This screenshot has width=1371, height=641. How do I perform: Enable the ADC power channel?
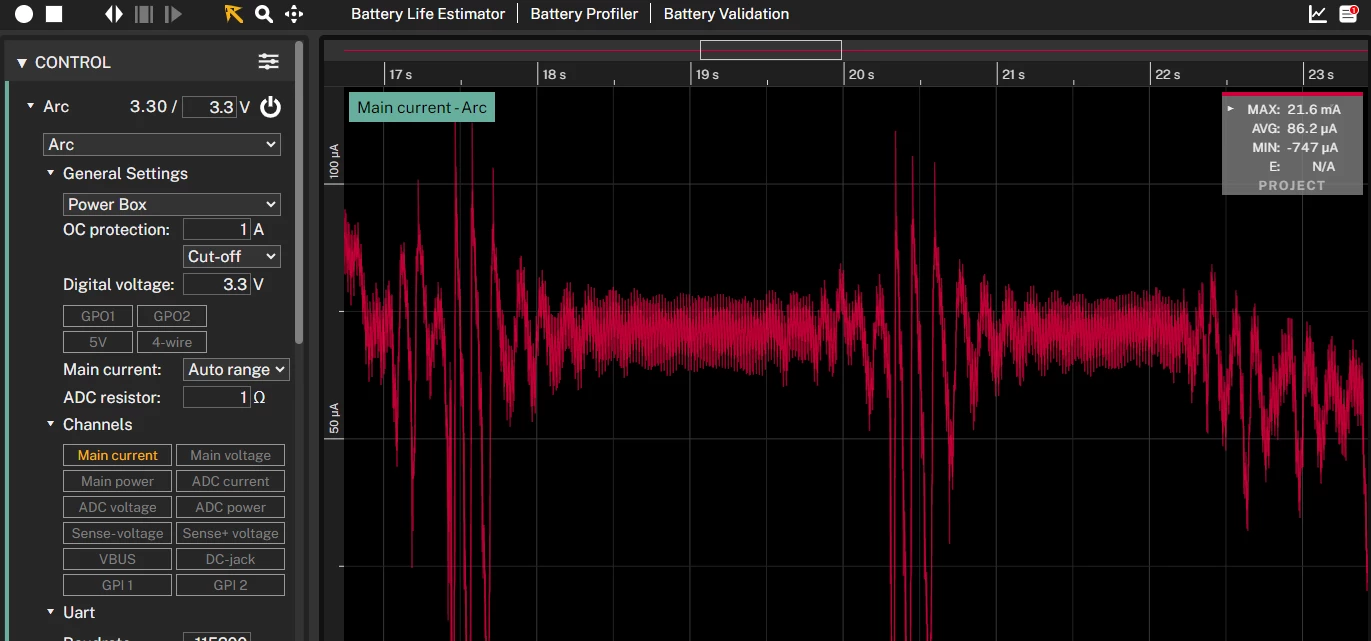click(231, 507)
